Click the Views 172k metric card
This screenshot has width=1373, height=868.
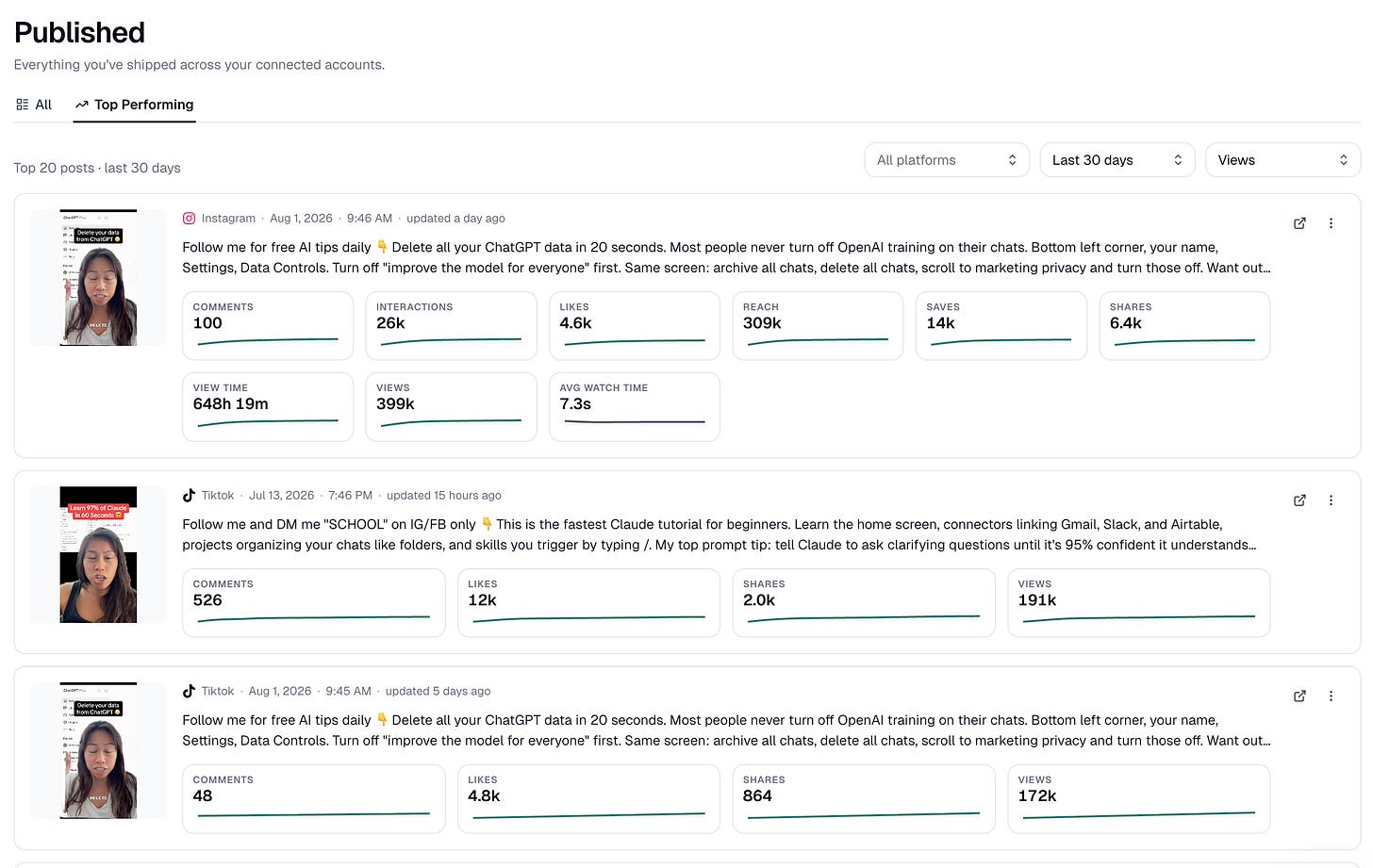pos(1139,799)
